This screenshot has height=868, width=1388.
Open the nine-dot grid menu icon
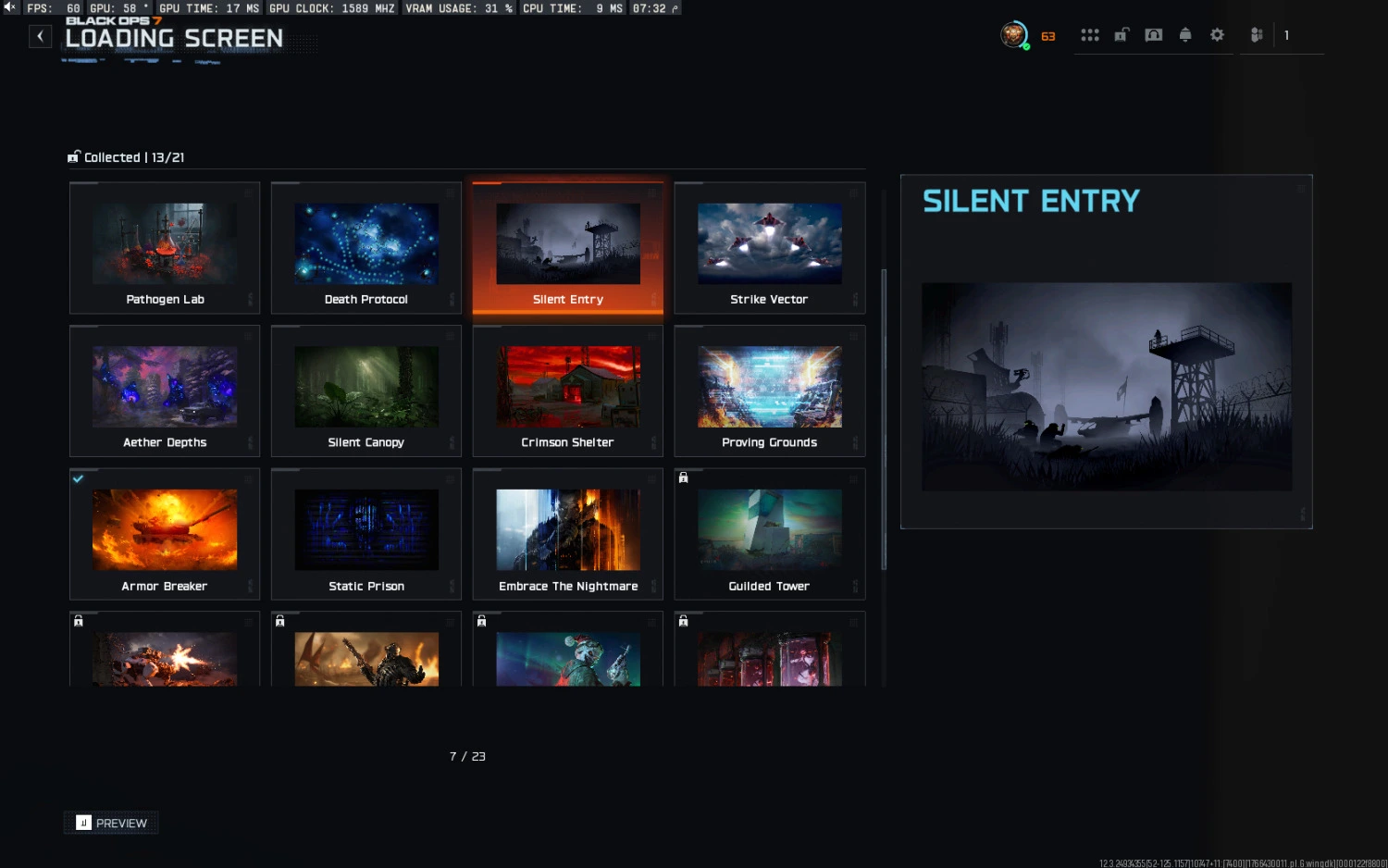[x=1090, y=35]
